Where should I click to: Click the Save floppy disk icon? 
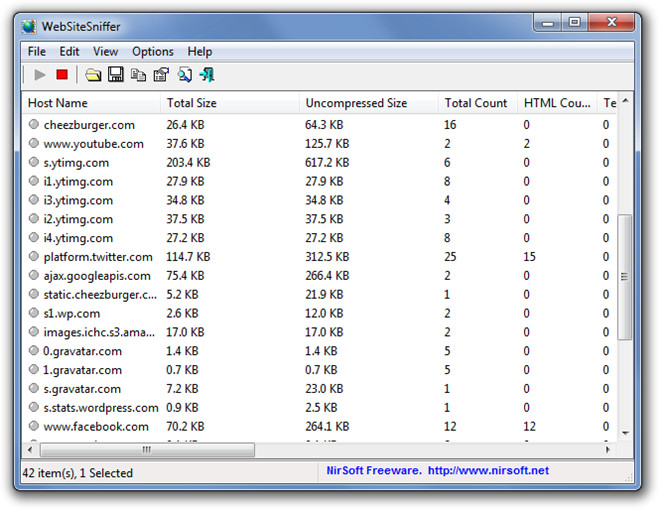pyautogui.click(x=116, y=74)
